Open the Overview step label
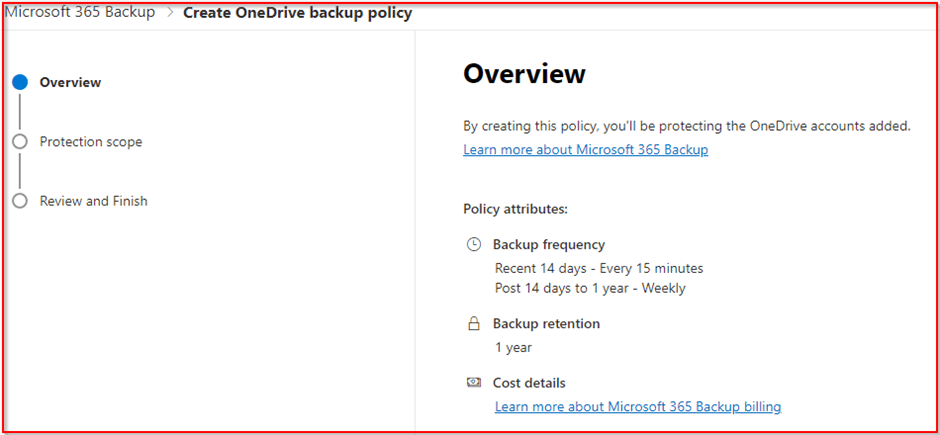 pos(70,83)
